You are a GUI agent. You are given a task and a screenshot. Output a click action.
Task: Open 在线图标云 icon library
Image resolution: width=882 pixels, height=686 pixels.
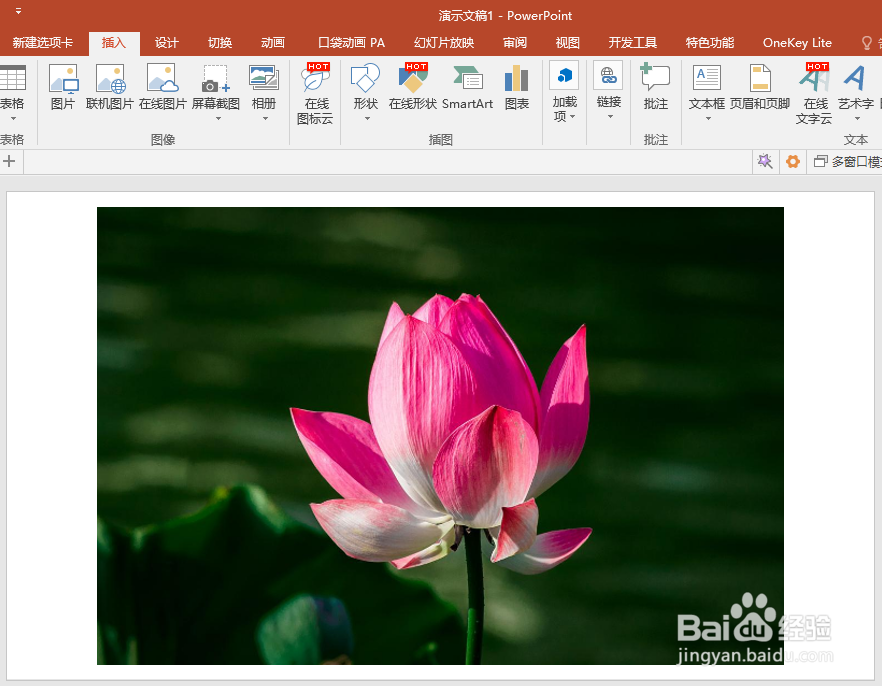tap(315, 78)
